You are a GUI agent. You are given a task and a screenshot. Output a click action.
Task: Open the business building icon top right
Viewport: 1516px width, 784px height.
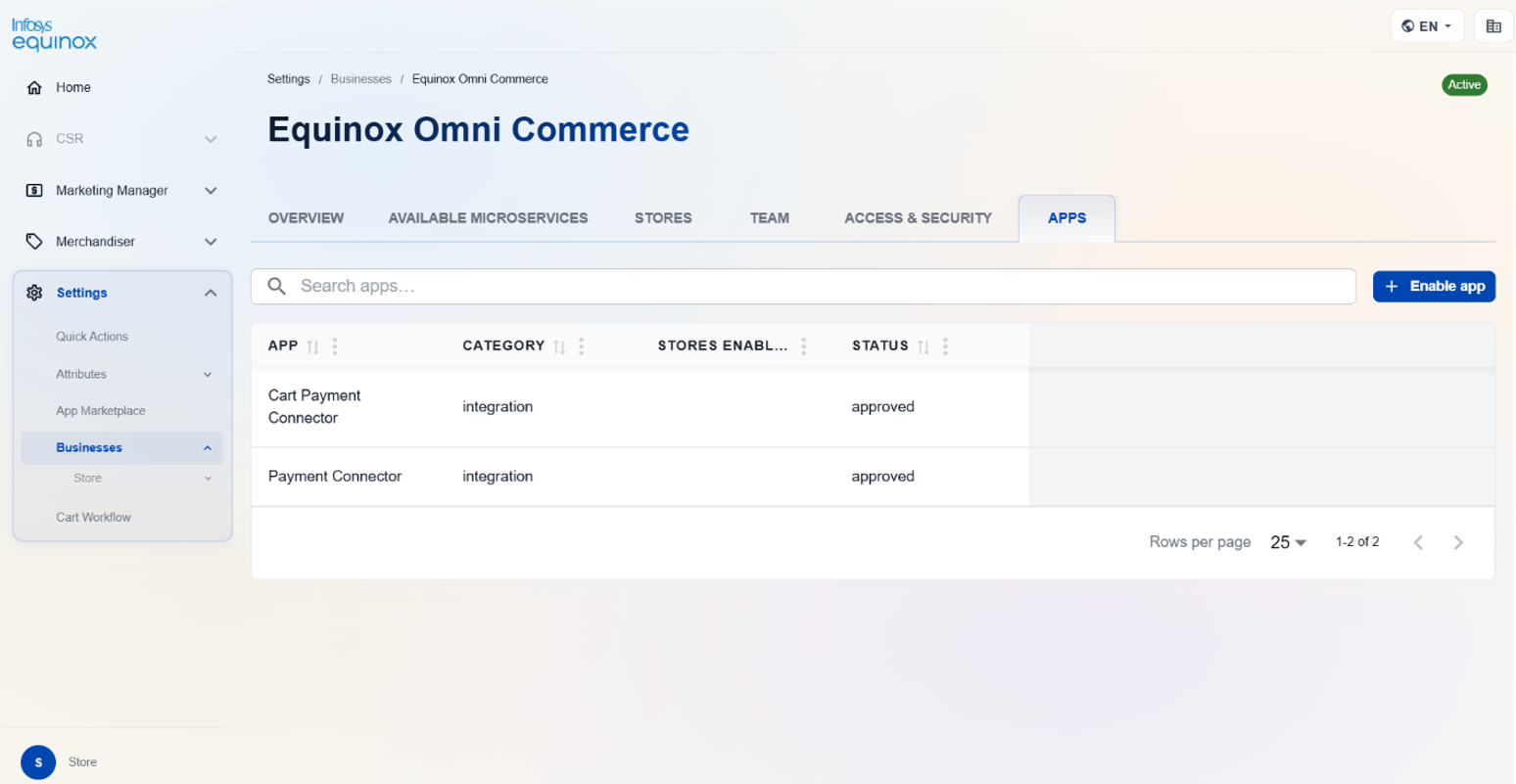(x=1493, y=26)
